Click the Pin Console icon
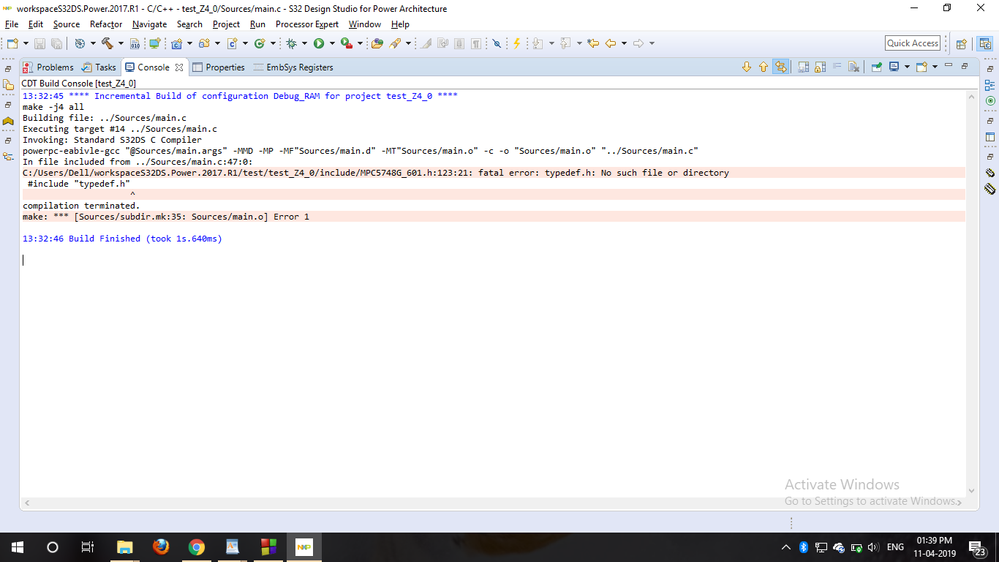Viewport: 999px width, 562px height. tap(877, 67)
